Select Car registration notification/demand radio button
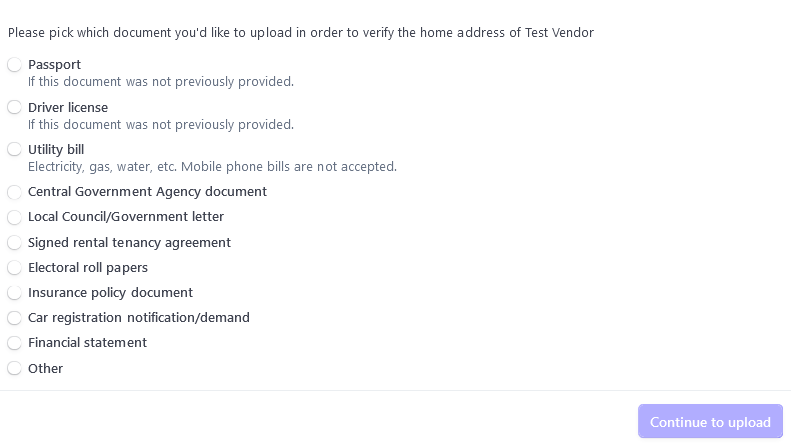This screenshot has width=791, height=446. 14,318
